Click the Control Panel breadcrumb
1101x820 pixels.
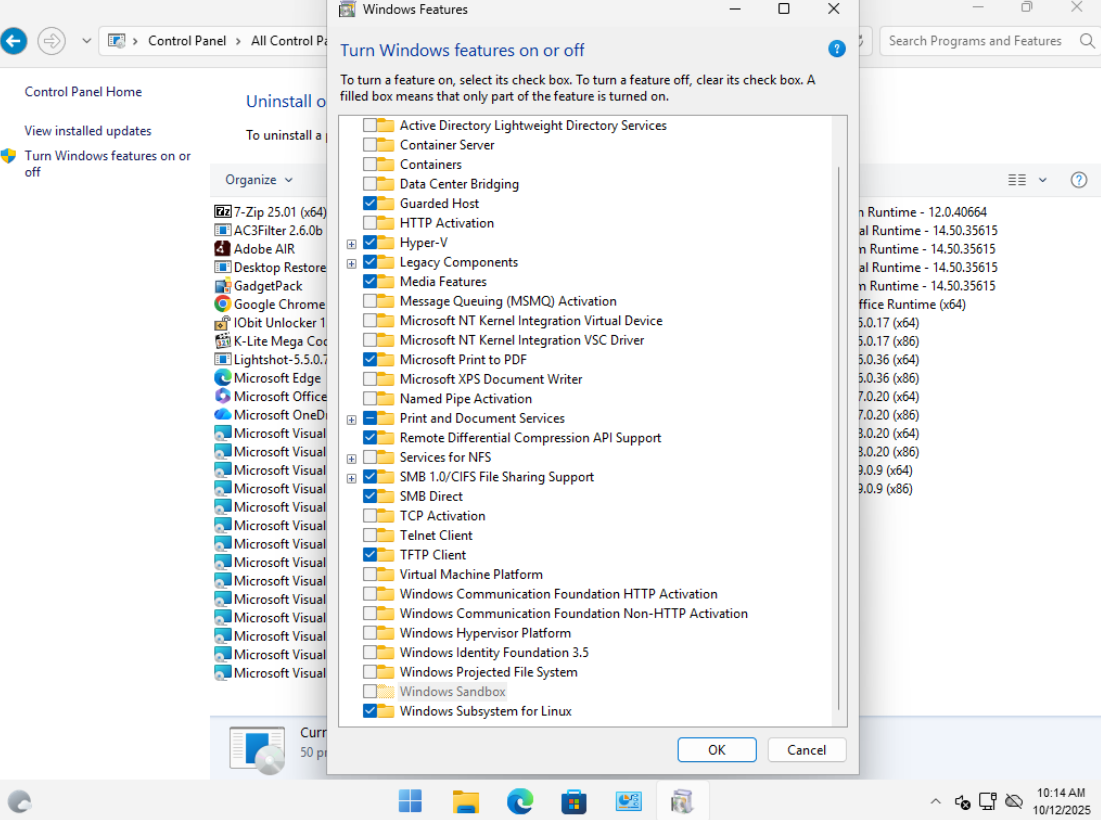187,41
